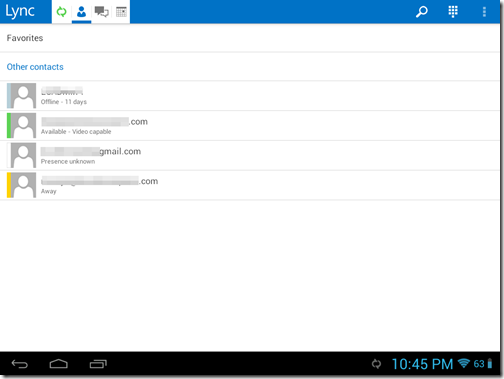Screen dimensions: 504x379
Task: Open the overflow menu
Action: click(484, 12)
